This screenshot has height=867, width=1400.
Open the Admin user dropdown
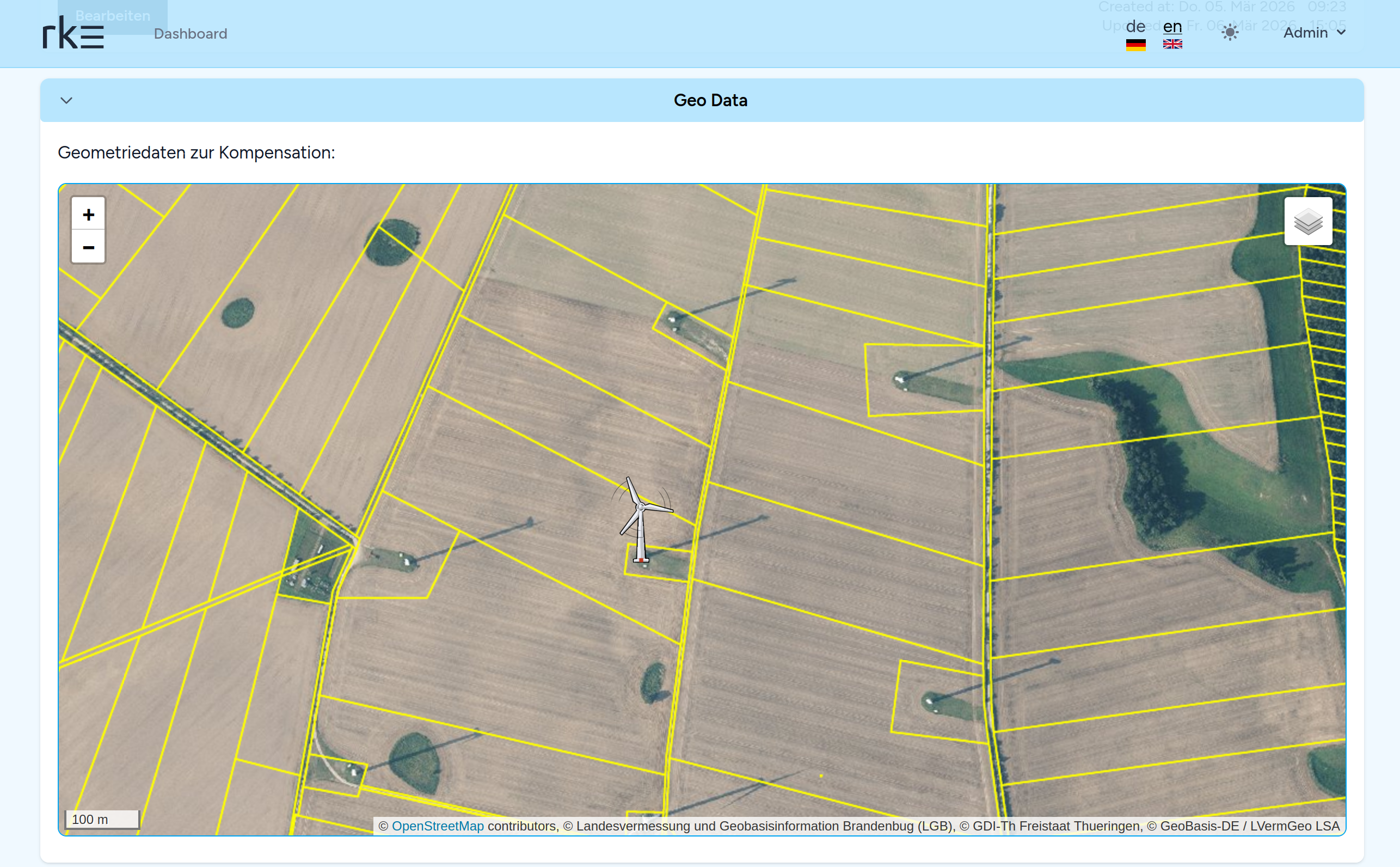click(x=1305, y=33)
